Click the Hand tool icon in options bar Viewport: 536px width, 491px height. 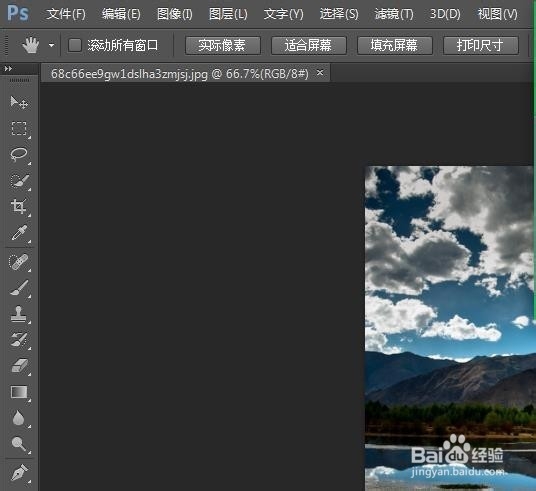tap(30, 45)
